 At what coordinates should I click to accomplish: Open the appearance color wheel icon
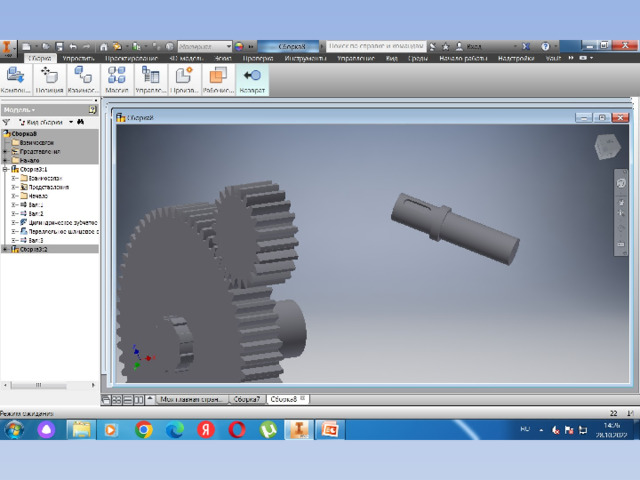(239, 47)
